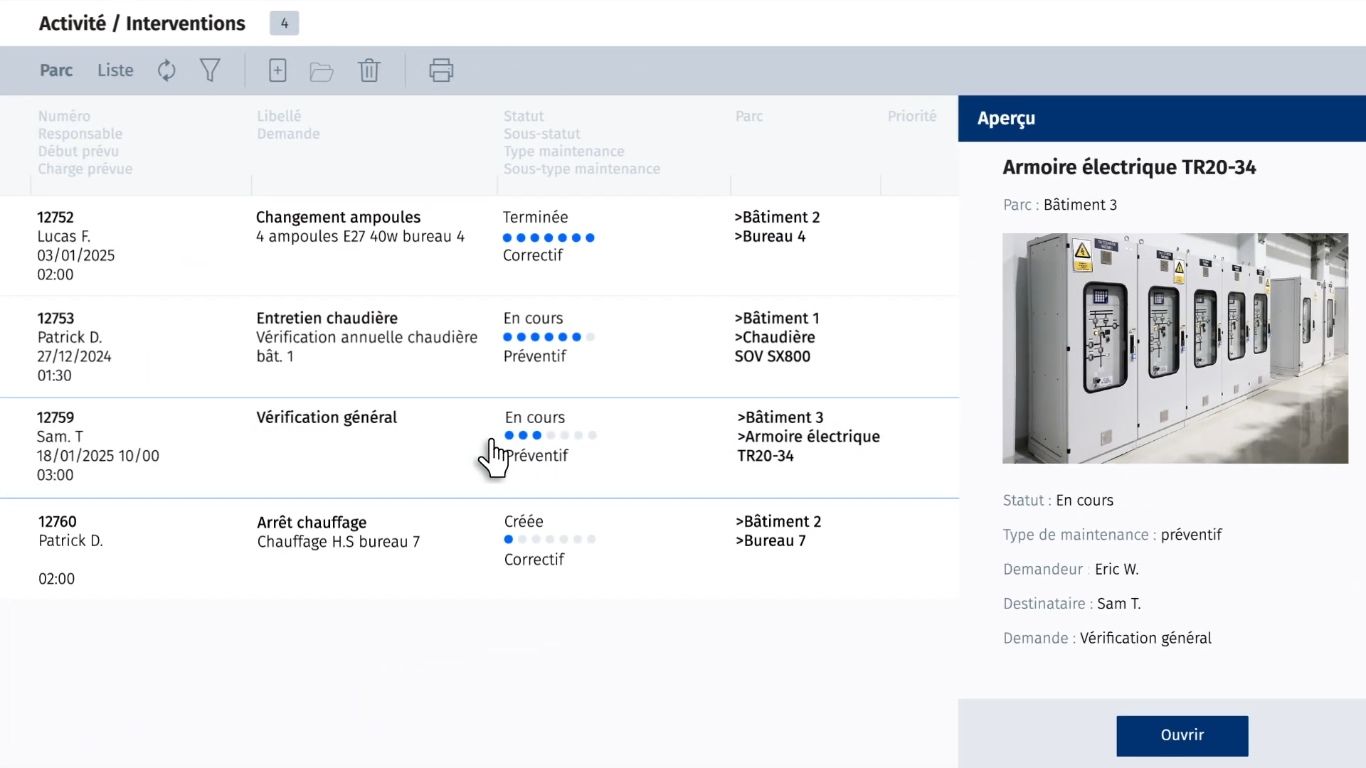Click the date 18/01/2025 10/00

98,455
